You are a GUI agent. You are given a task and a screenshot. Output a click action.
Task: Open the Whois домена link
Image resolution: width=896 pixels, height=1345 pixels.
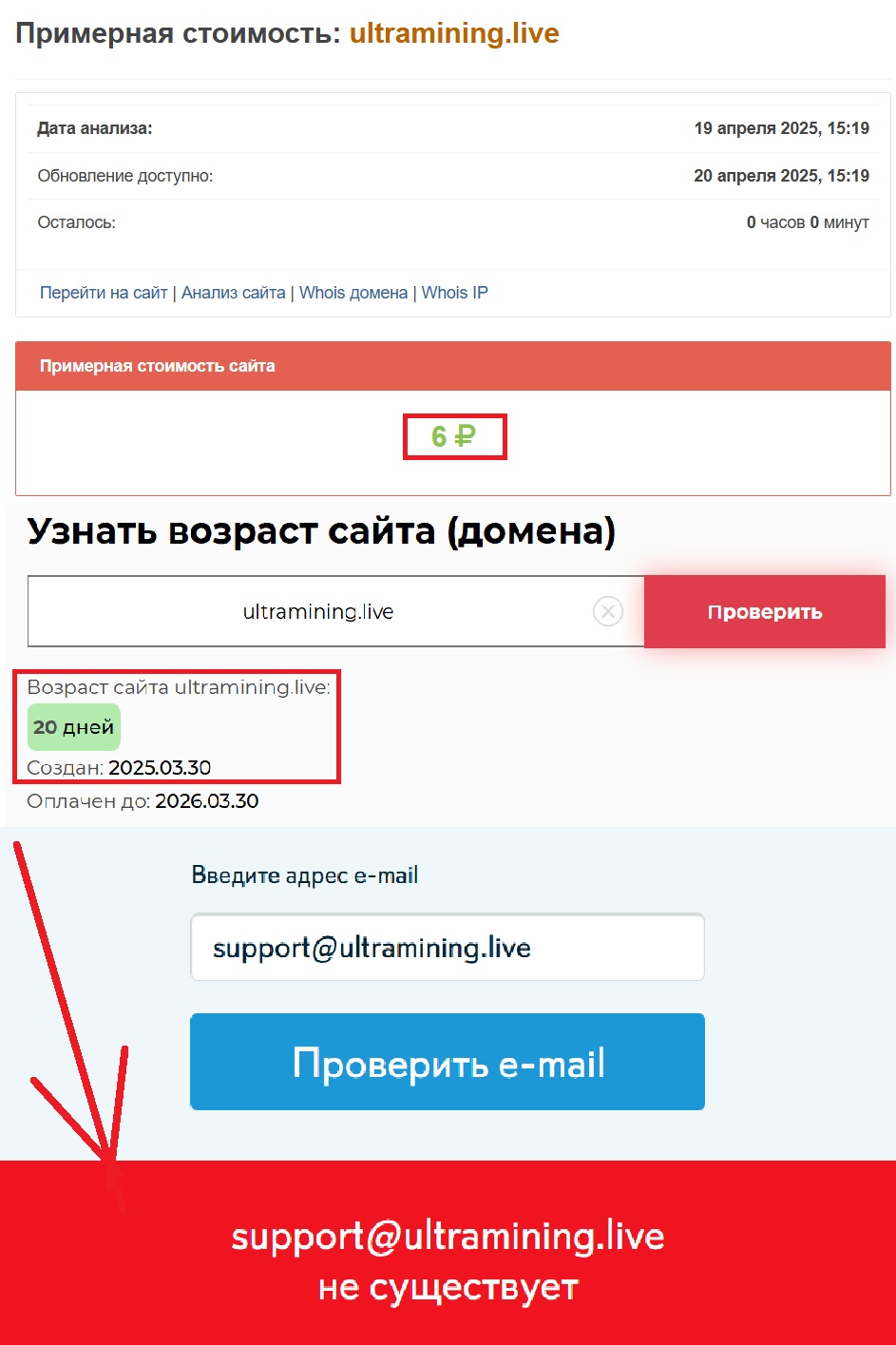coord(353,293)
